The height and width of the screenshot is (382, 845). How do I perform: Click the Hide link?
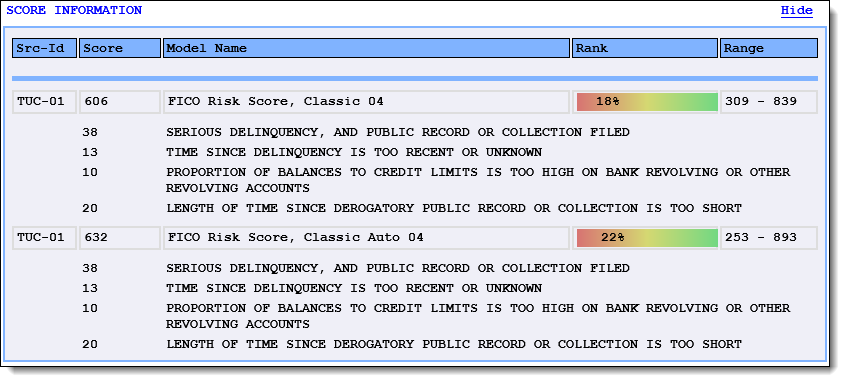pos(796,11)
